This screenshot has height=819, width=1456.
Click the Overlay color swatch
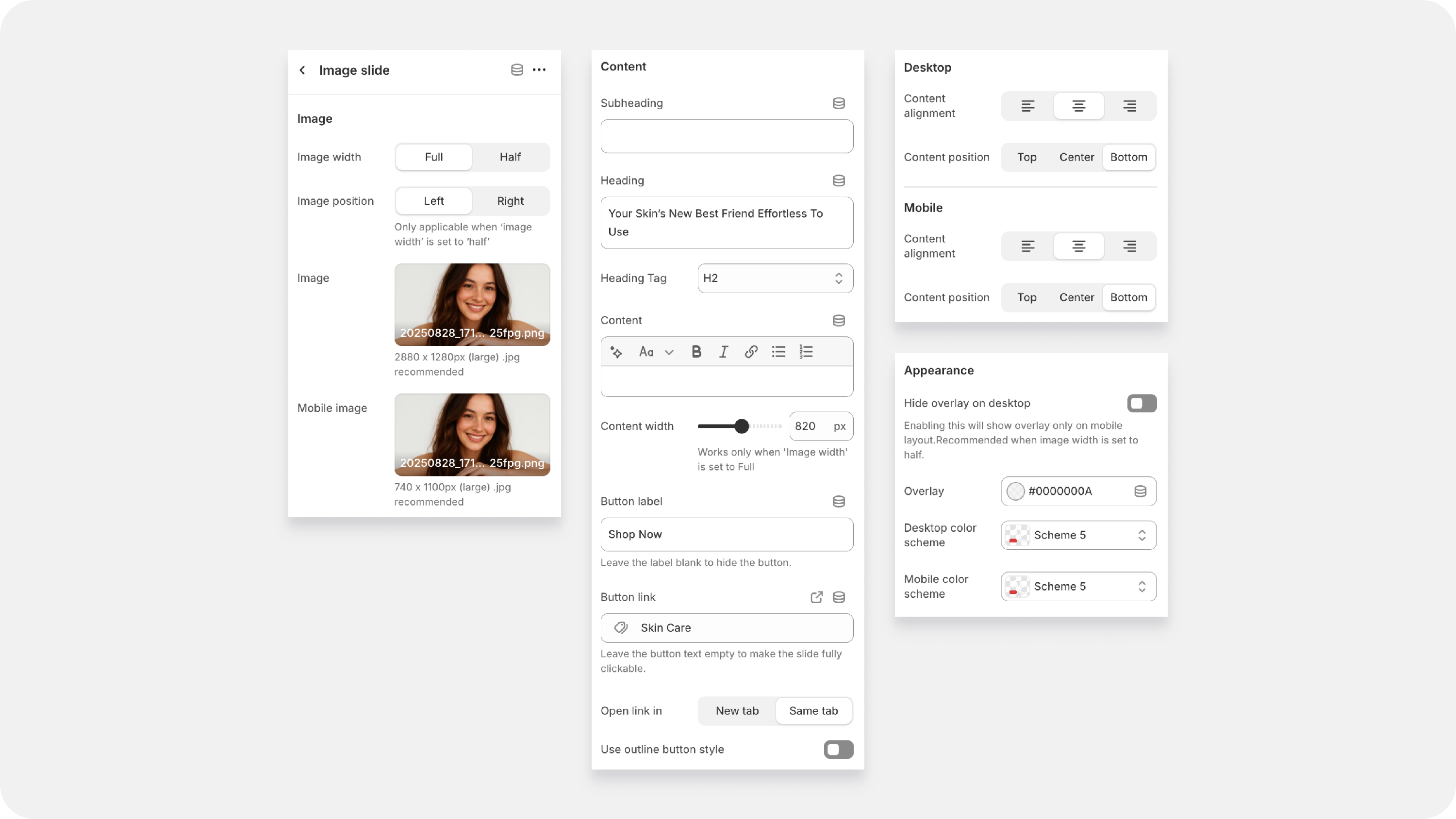pos(1015,491)
